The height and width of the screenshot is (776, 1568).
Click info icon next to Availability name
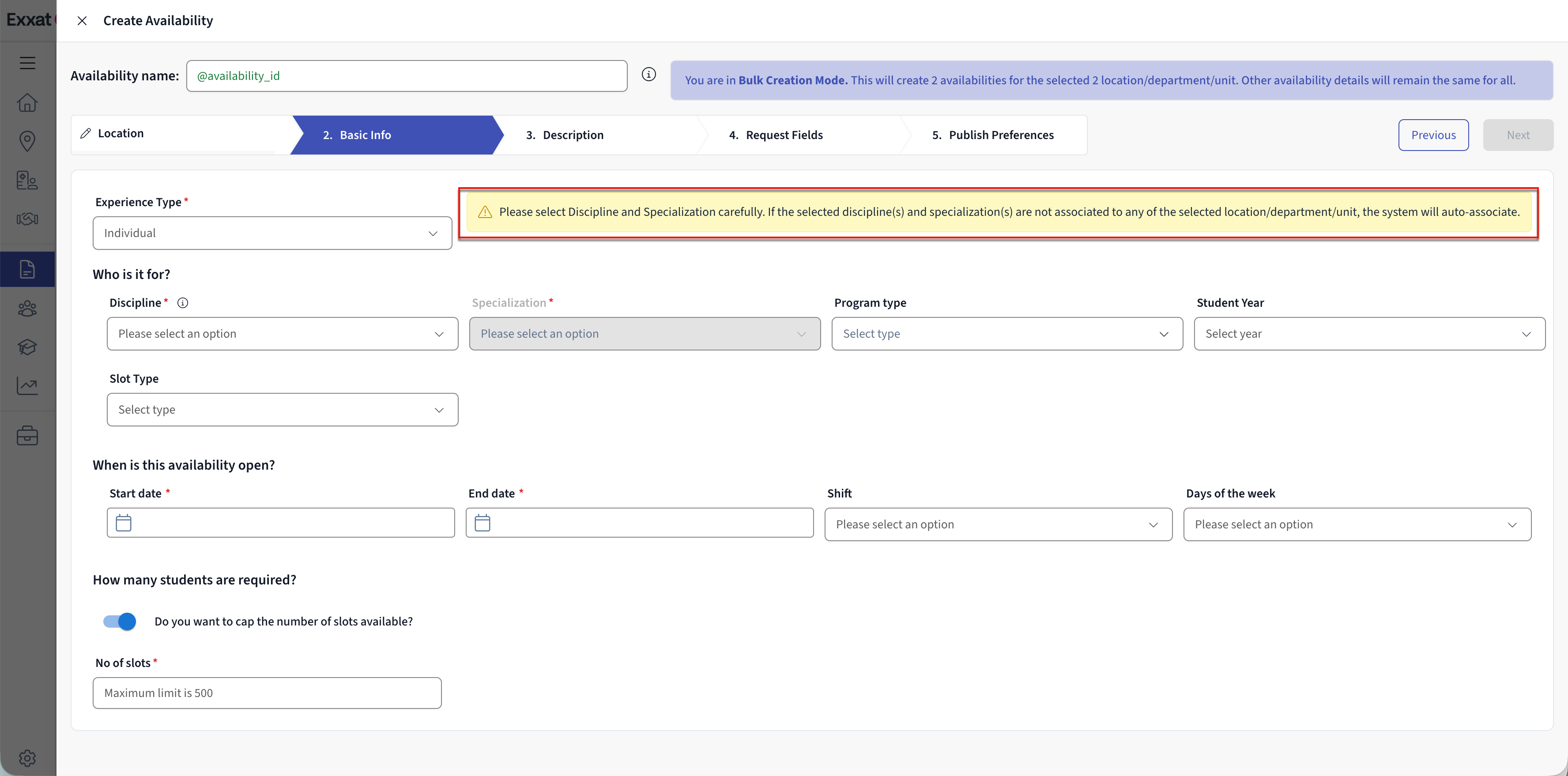(648, 74)
